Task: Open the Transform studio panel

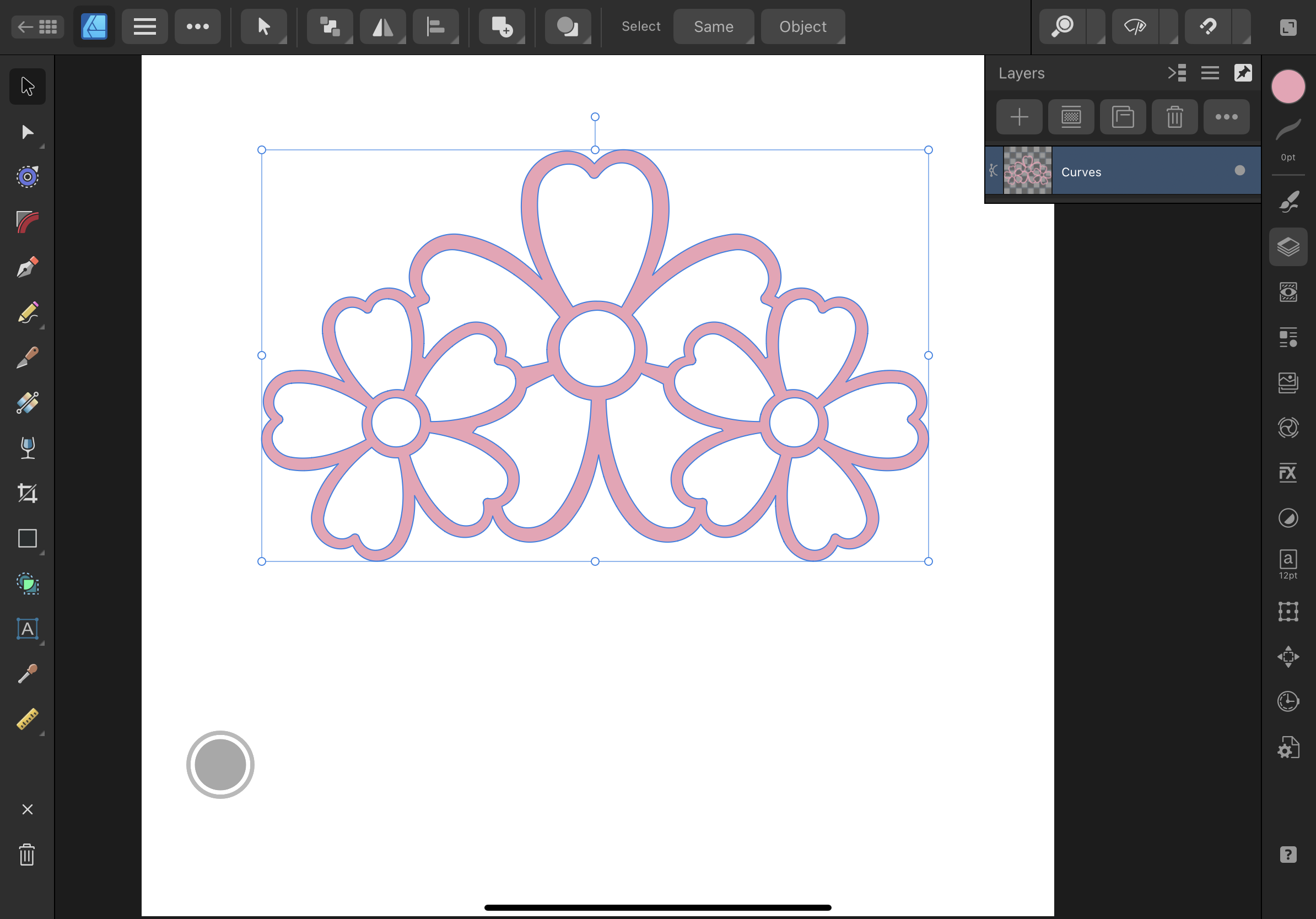Action: (x=1288, y=612)
